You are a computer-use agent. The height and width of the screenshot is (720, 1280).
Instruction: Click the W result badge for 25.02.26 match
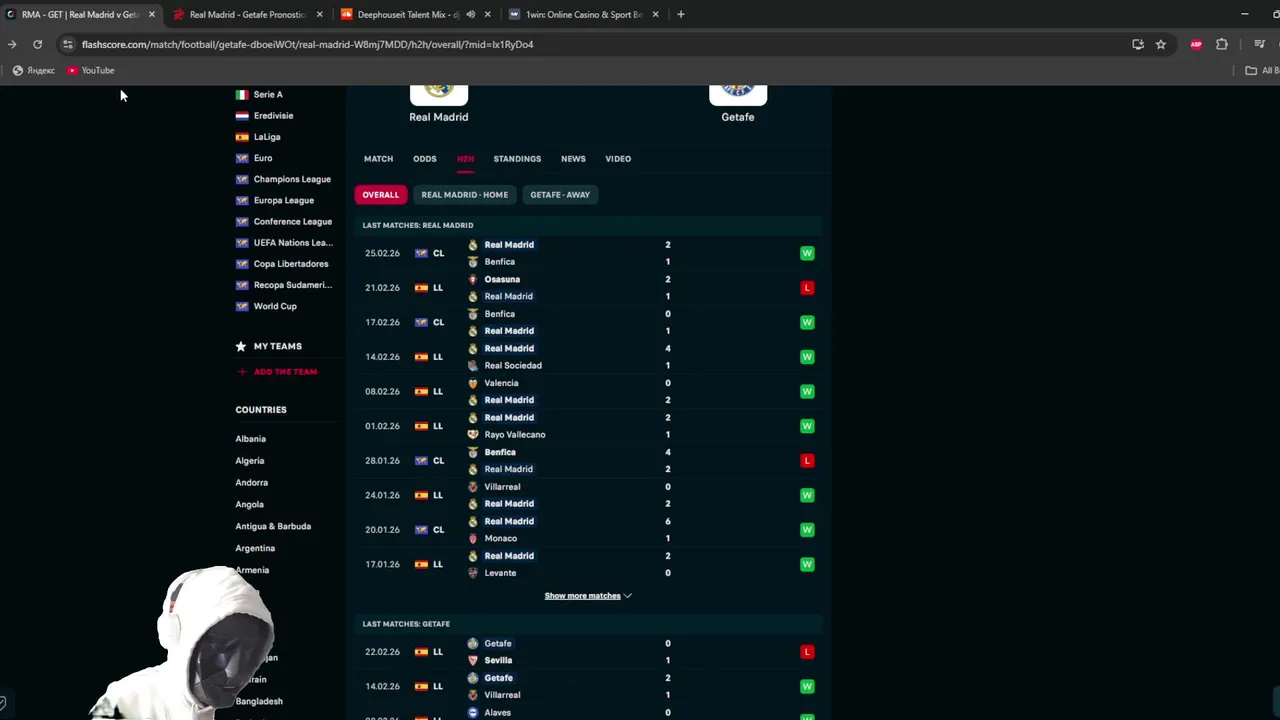(807, 253)
